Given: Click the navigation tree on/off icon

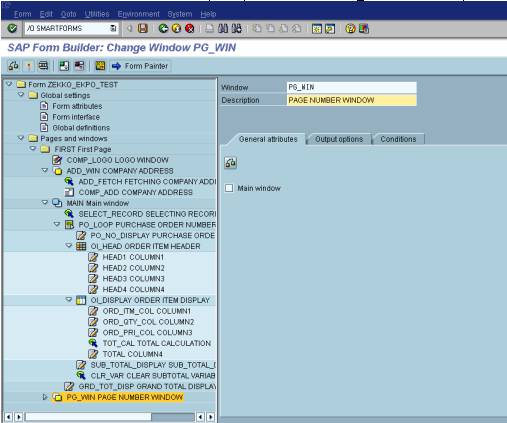Looking at the screenshot, I should pos(64,66).
